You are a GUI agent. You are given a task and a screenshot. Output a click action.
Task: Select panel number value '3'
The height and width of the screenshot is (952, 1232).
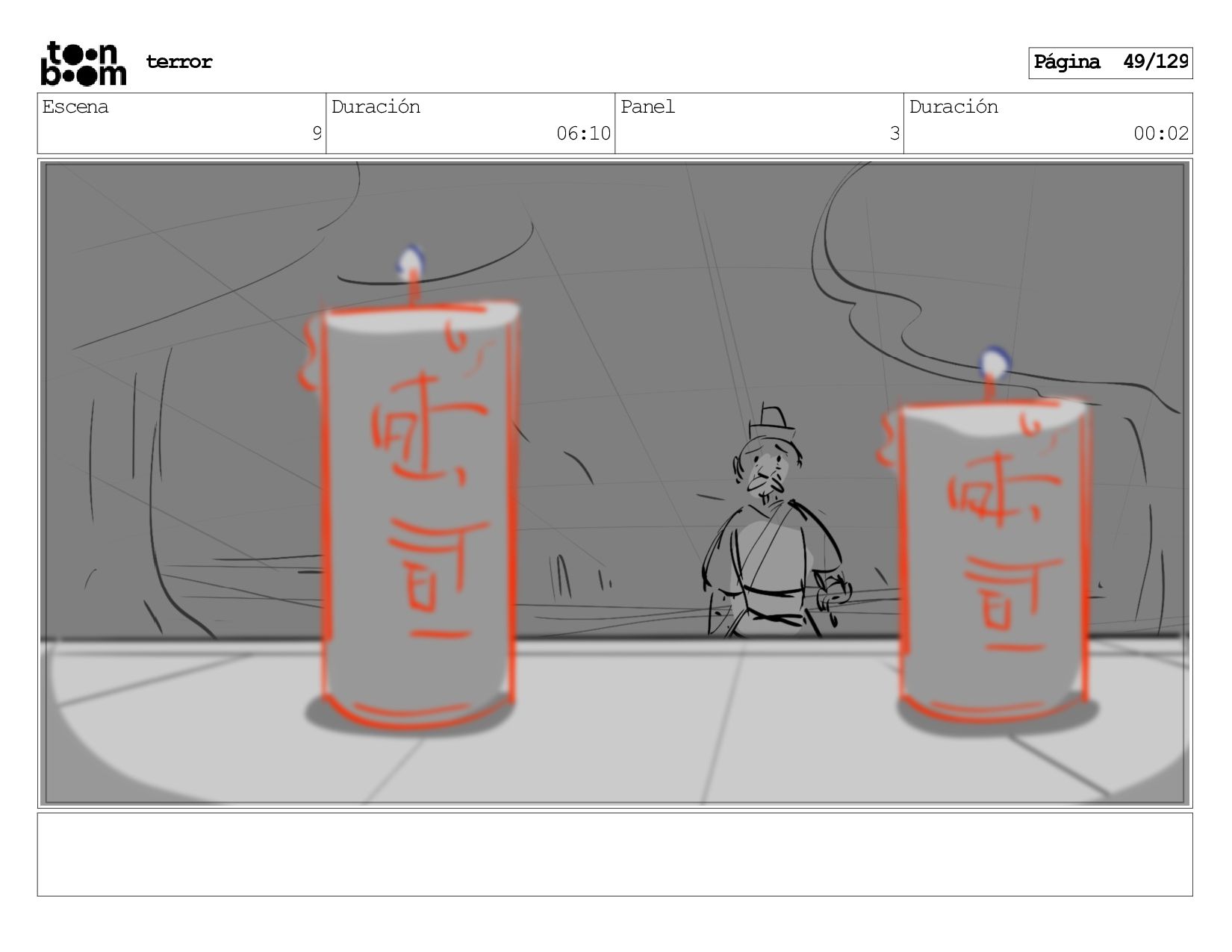(895, 134)
